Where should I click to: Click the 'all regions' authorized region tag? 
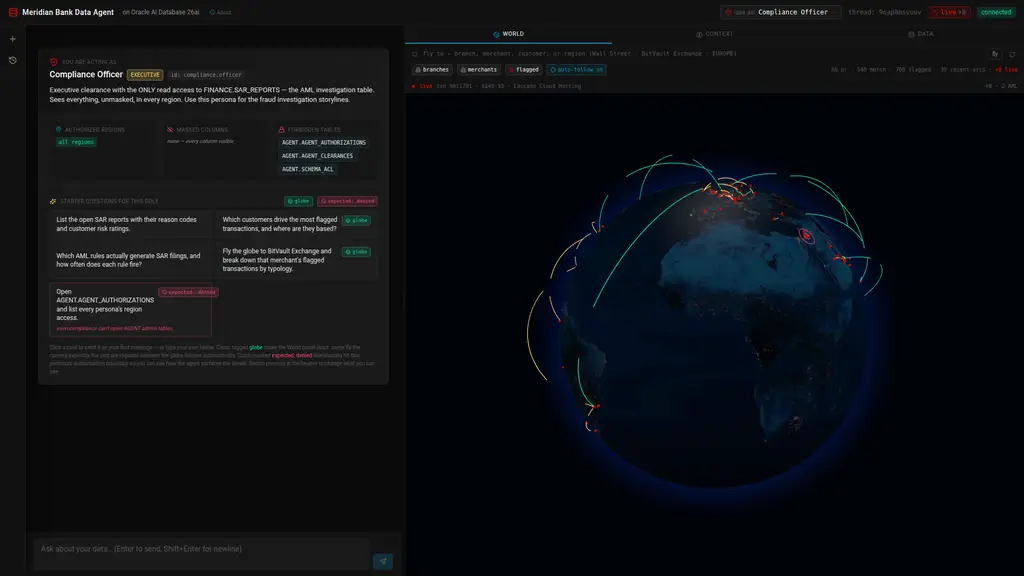point(76,142)
